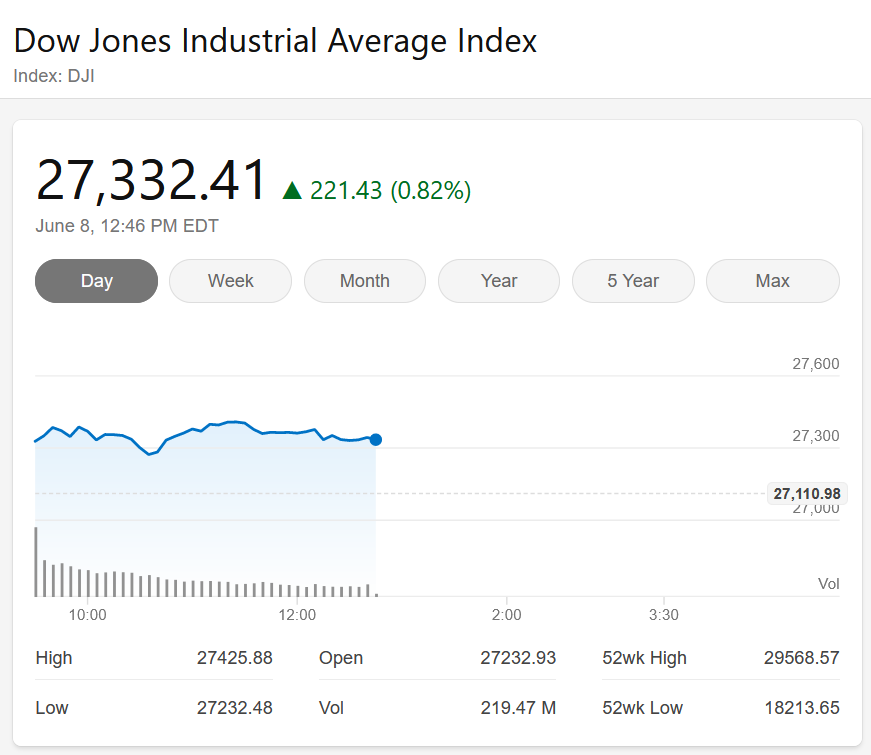Click the 3:30 time axis label

[x=664, y=614]
